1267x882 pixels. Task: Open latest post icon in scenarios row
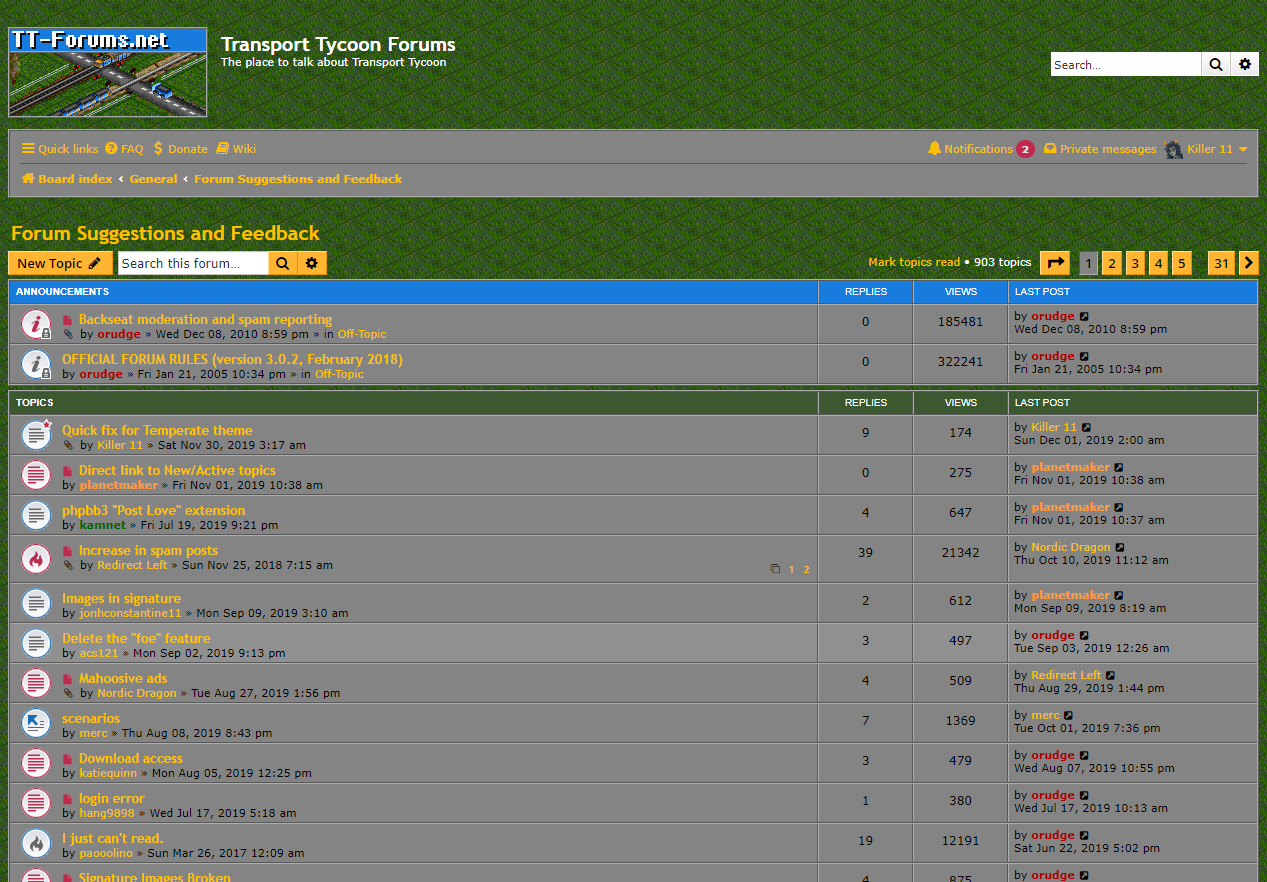click(x=1069, y=716)
